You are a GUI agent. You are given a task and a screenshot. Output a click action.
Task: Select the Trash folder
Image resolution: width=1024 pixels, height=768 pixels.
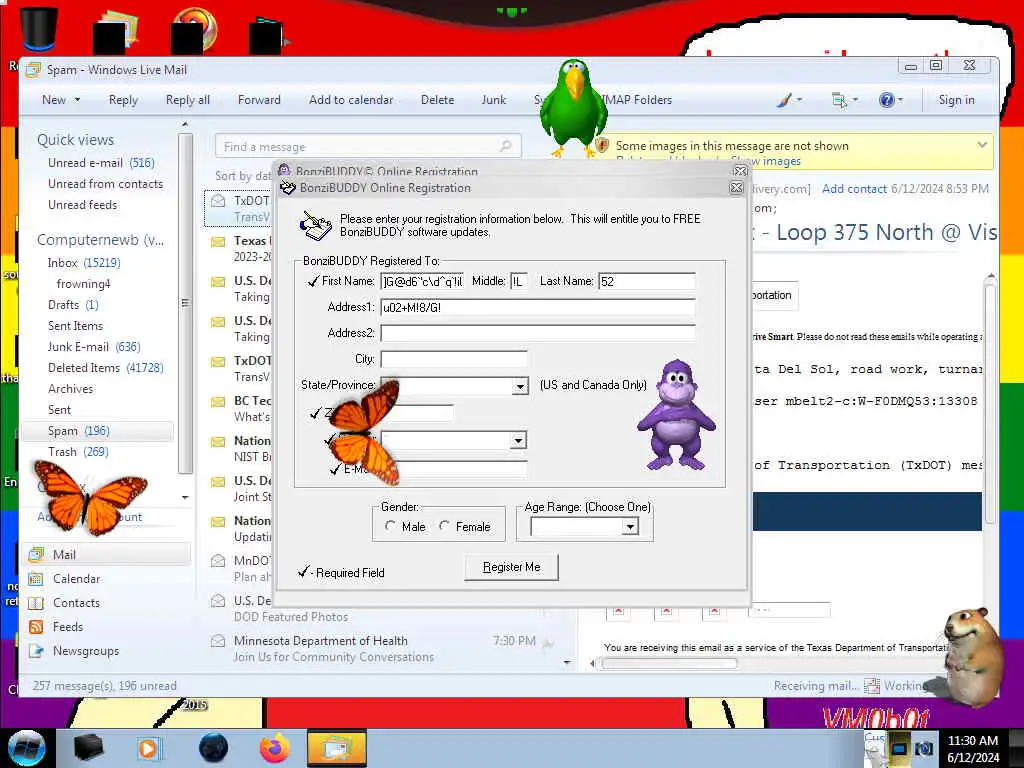pos(78,452)
